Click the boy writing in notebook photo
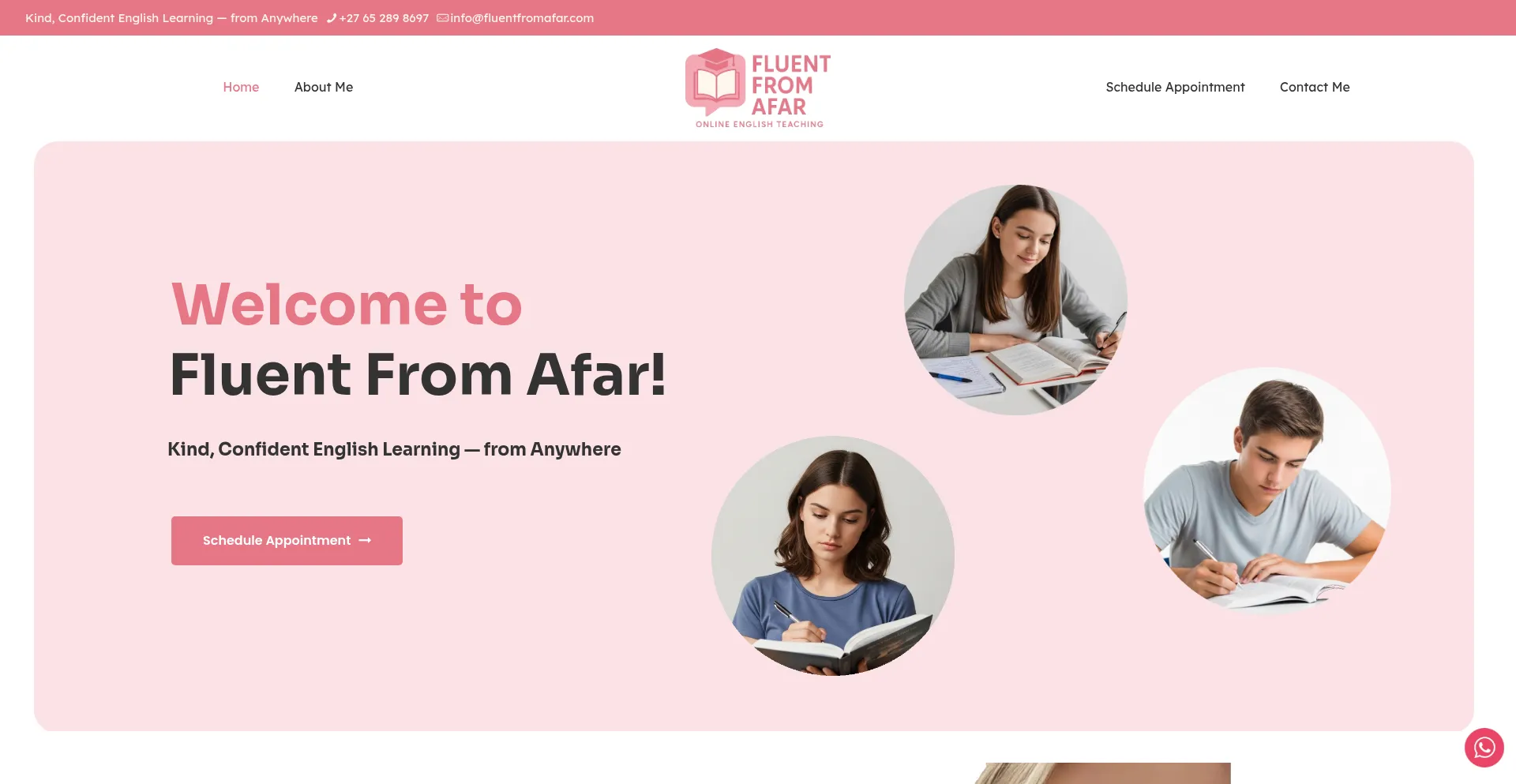The height and width of the screenshot is (784, 1516). coord(1267,490)
